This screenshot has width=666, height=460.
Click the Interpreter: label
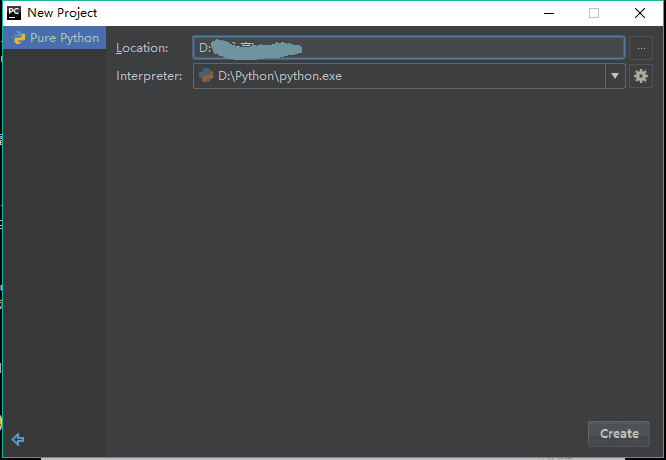[149, 76]
